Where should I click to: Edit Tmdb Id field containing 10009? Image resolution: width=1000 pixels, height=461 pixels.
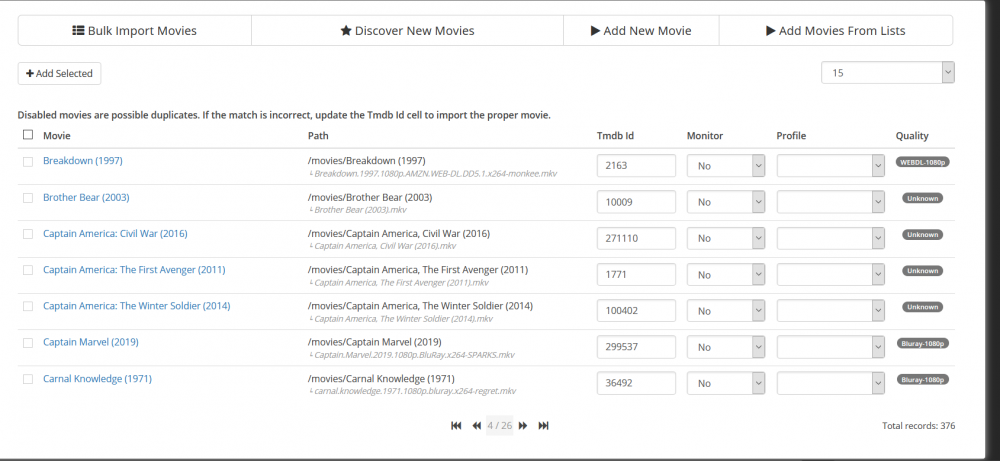[x=636, y=202]
